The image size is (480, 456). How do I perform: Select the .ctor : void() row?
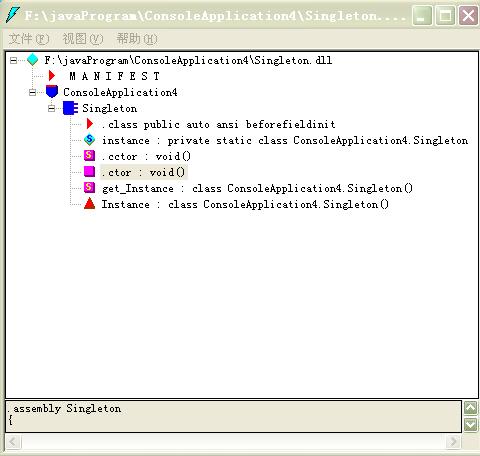click(144, 172)
